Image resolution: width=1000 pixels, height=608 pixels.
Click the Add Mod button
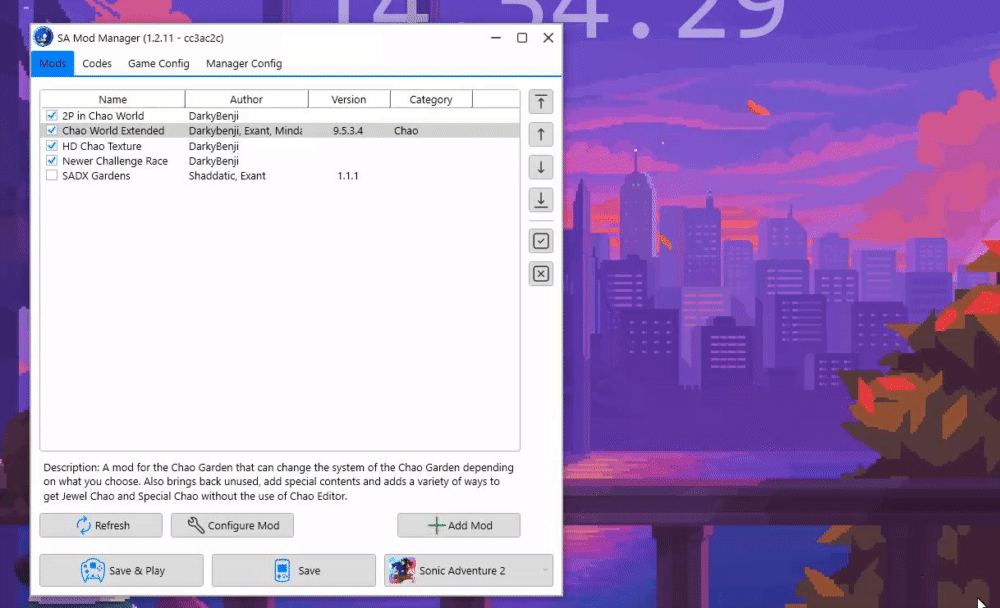click(x=459, y=525)
